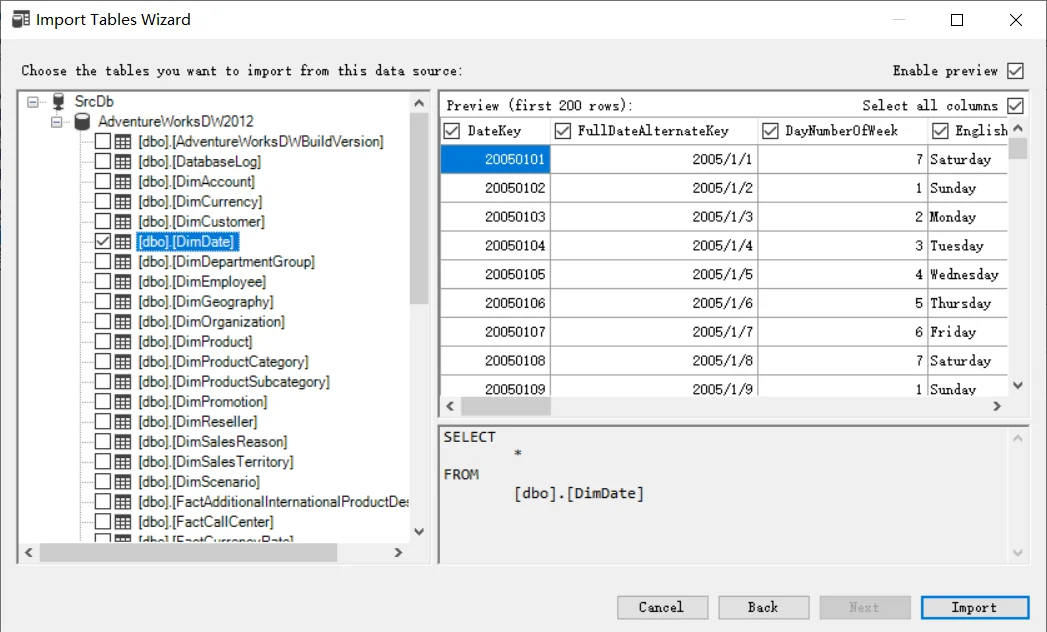Click table icon beside DimDate
Image resolution: width=1047 pixels, height=632 pixels.
click(x=123, y=242)
